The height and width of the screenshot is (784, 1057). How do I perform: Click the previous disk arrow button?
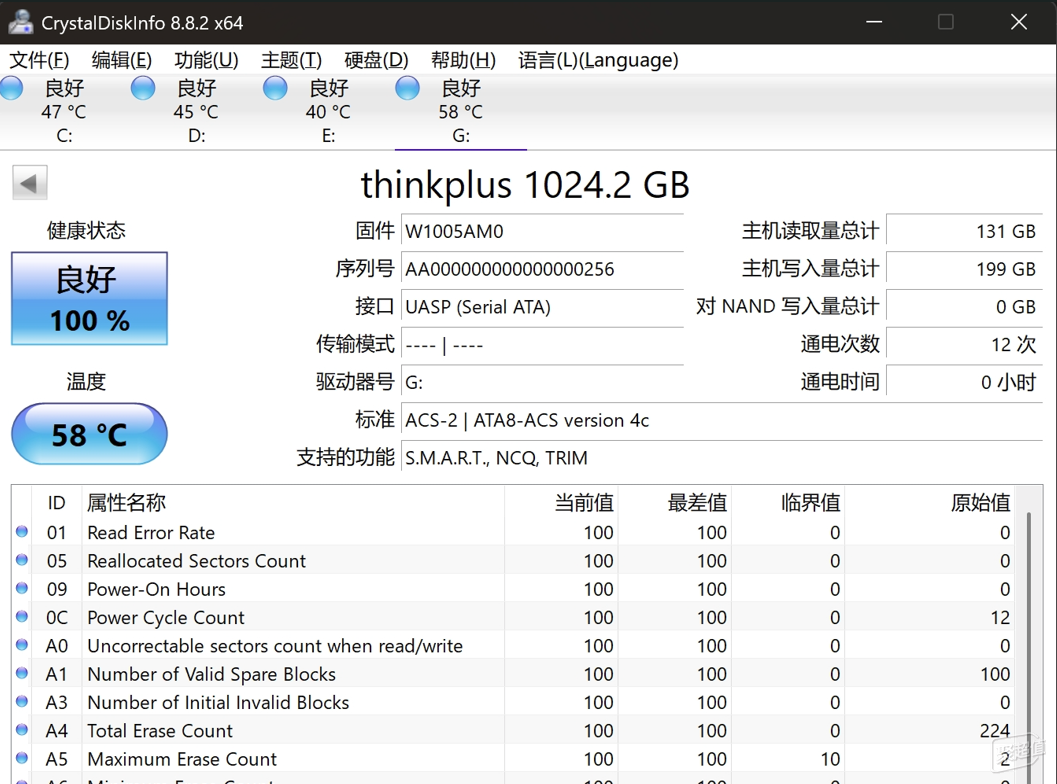30,183
